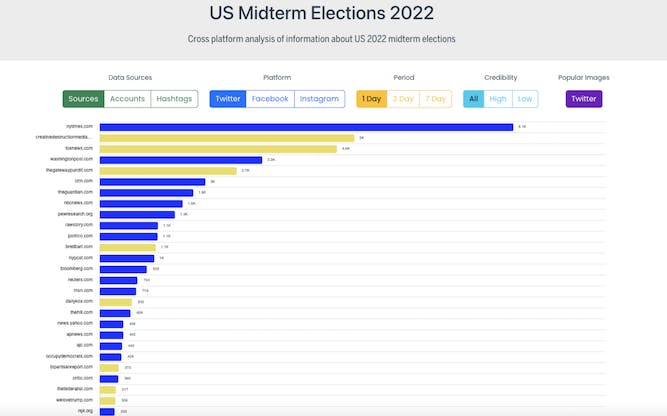Screen dimensions: 667x416
Task: Select the Sources data source button
Action: pos(84,99)
